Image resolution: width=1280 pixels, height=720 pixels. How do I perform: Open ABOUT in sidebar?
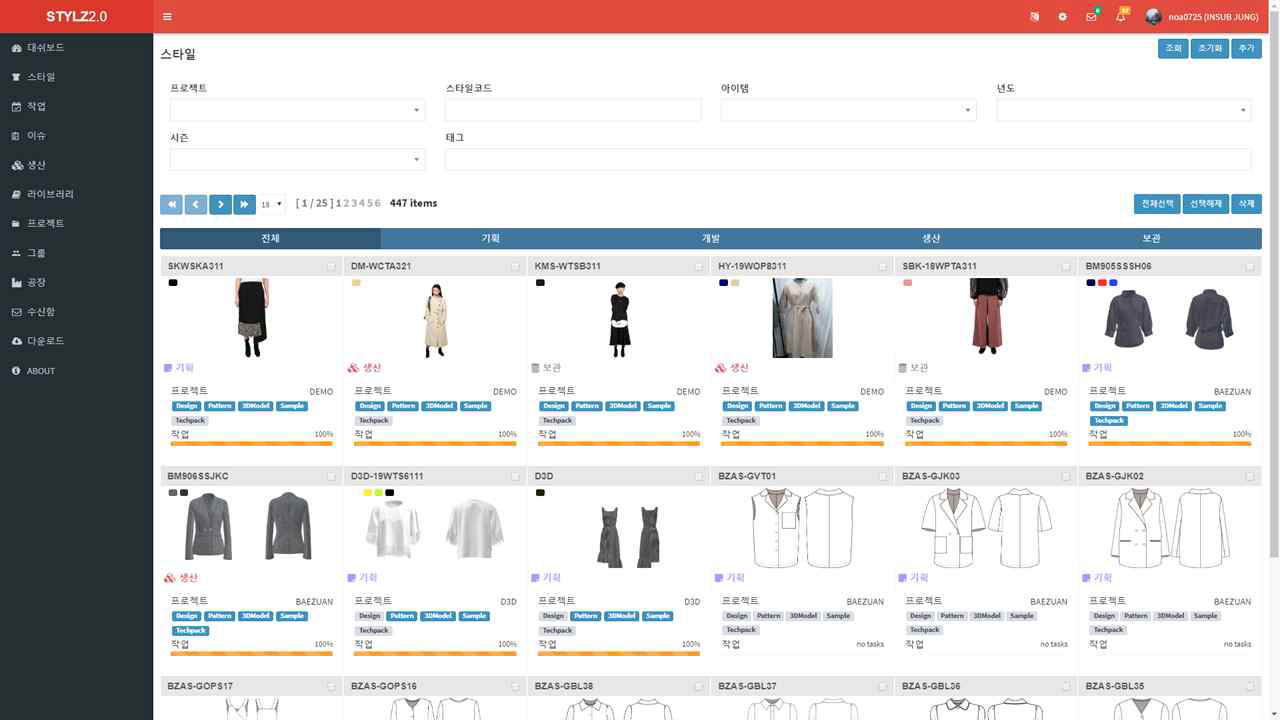pos(77,371)
